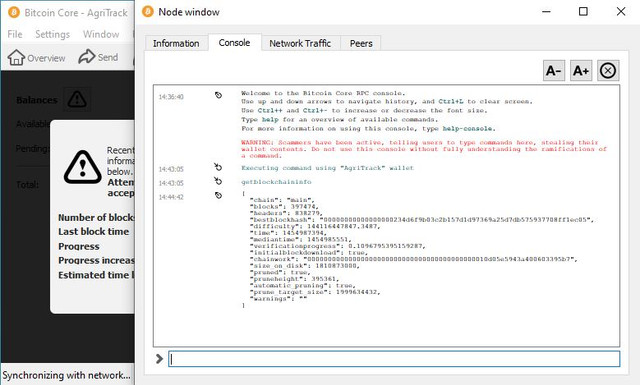The height and width of the screenshot is (385, 640).
Task: Switch to the Information tab
Action: 176,43
